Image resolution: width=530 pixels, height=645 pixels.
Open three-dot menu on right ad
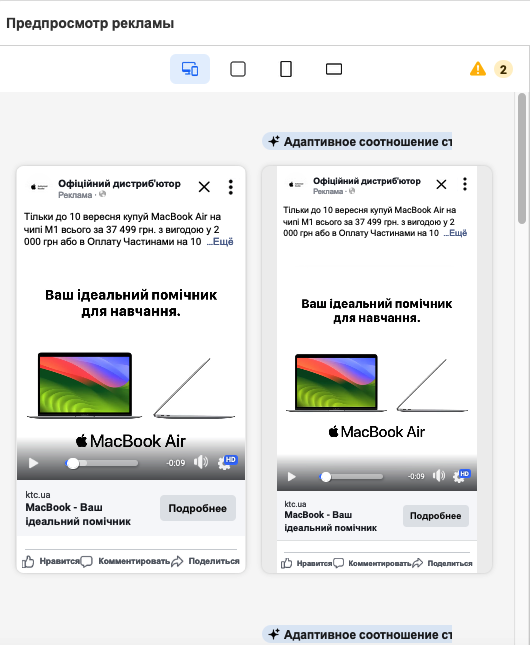coord(465,184)
